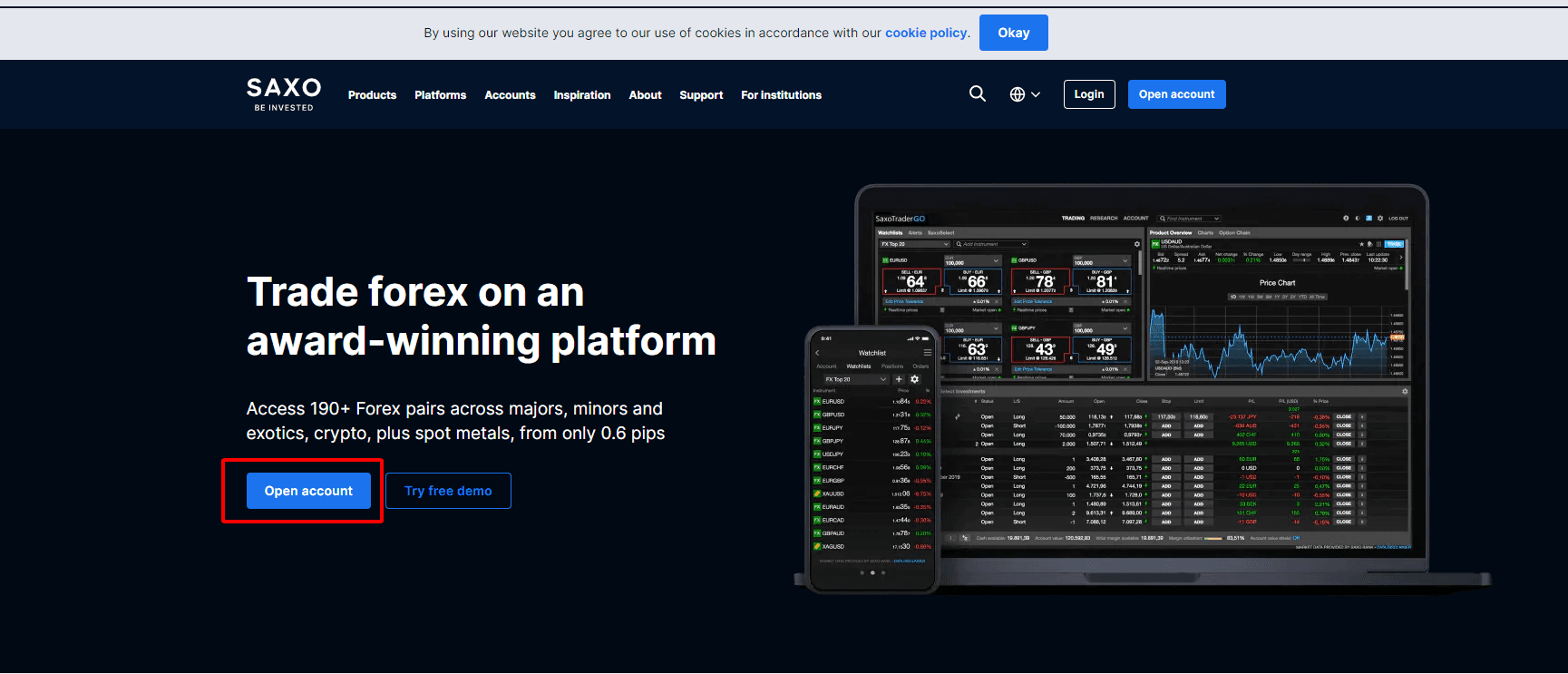
Task: Click the search magnifier icon
Action: tap(977, 94)
